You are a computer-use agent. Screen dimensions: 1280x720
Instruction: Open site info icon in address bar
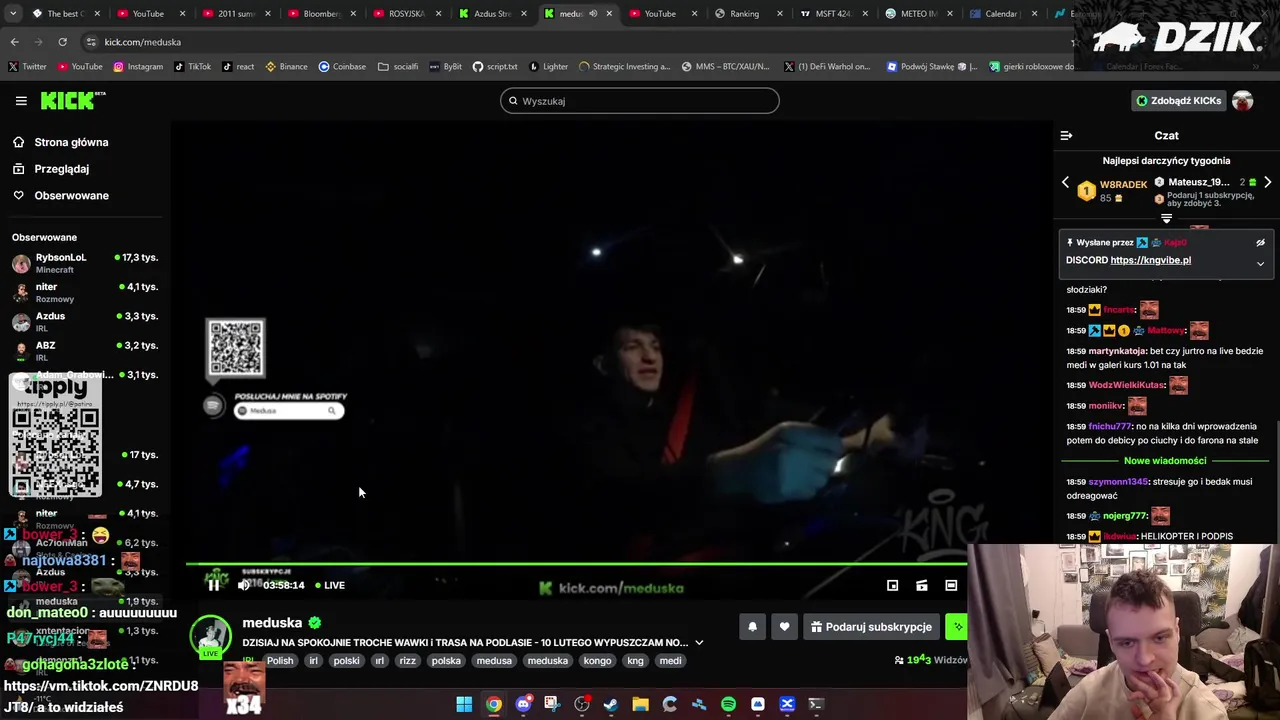tap(91, 42)
